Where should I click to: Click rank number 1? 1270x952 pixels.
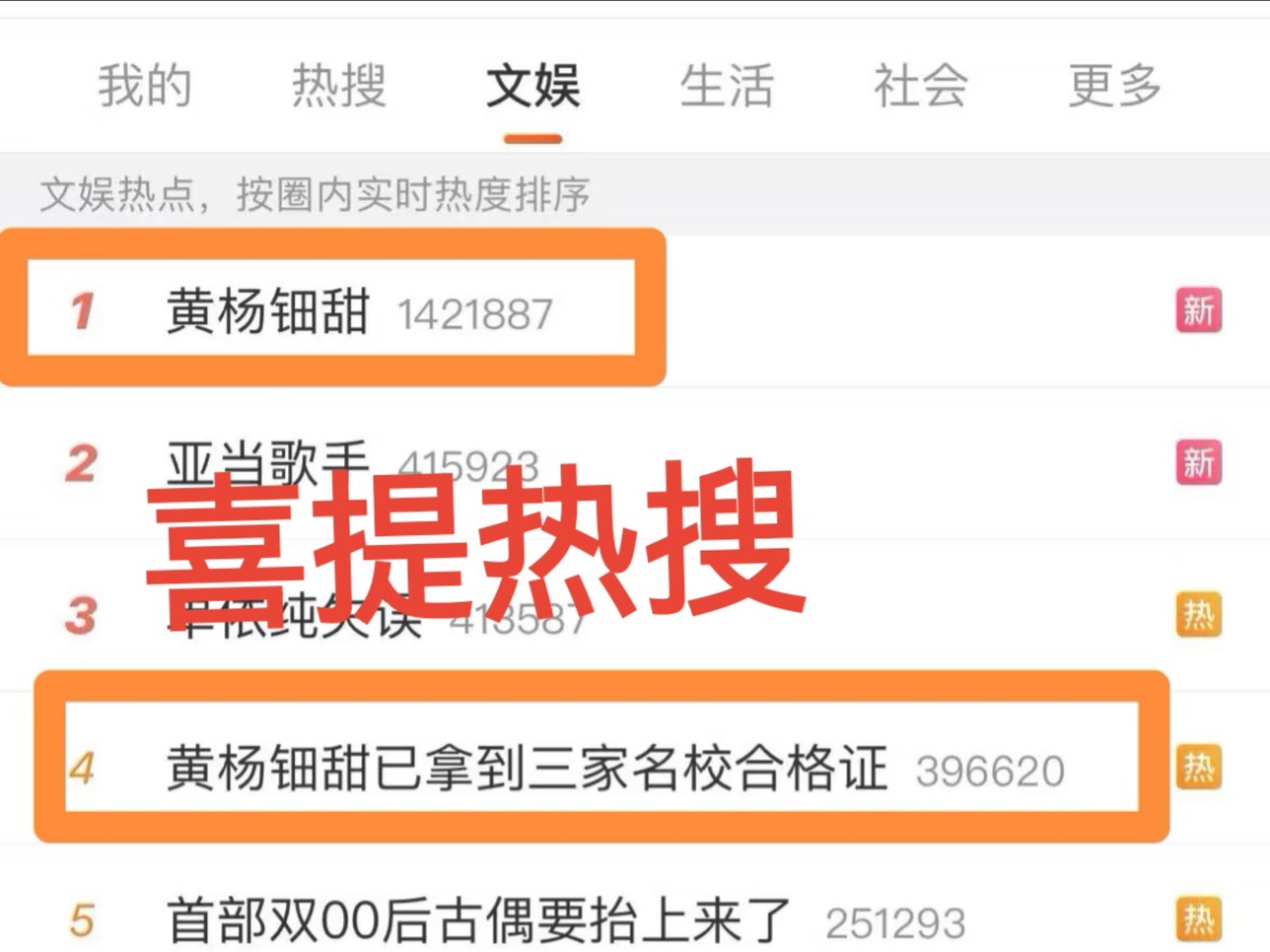pyautogui.click(x=83, y=311)
